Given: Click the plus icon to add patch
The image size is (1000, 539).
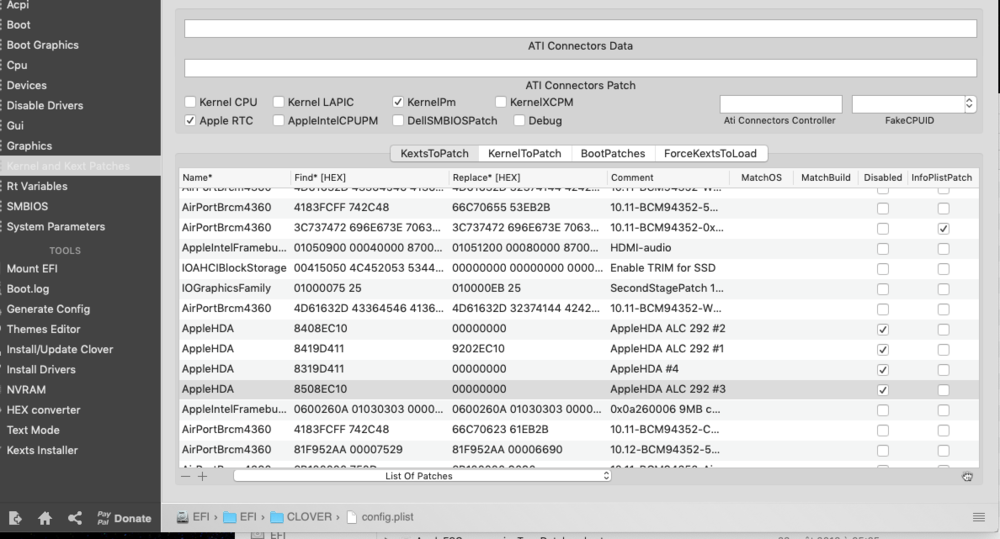Looking at the screenshot, I should click(x=203, y=476).
